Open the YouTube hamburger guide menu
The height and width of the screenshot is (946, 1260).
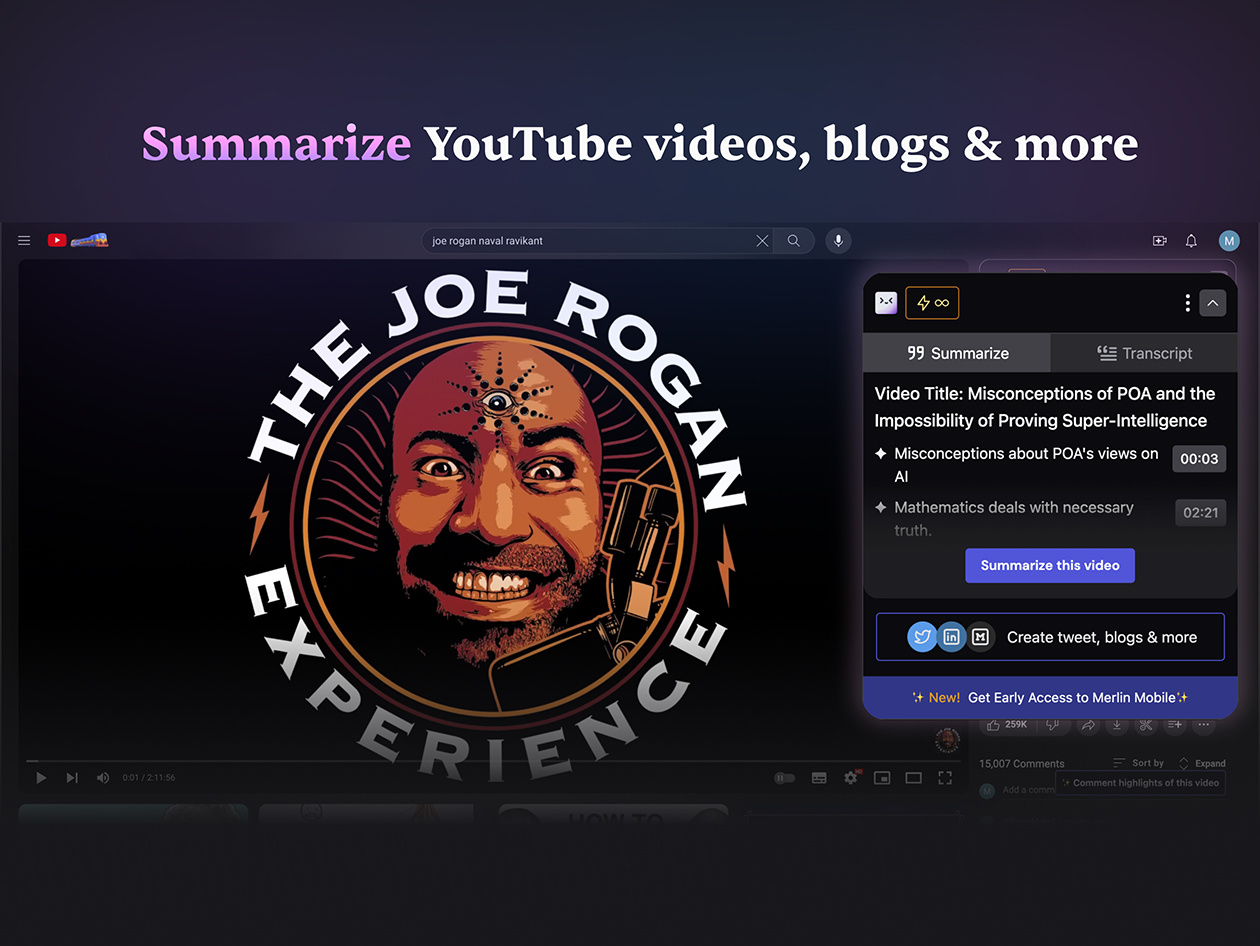point(24,240)
